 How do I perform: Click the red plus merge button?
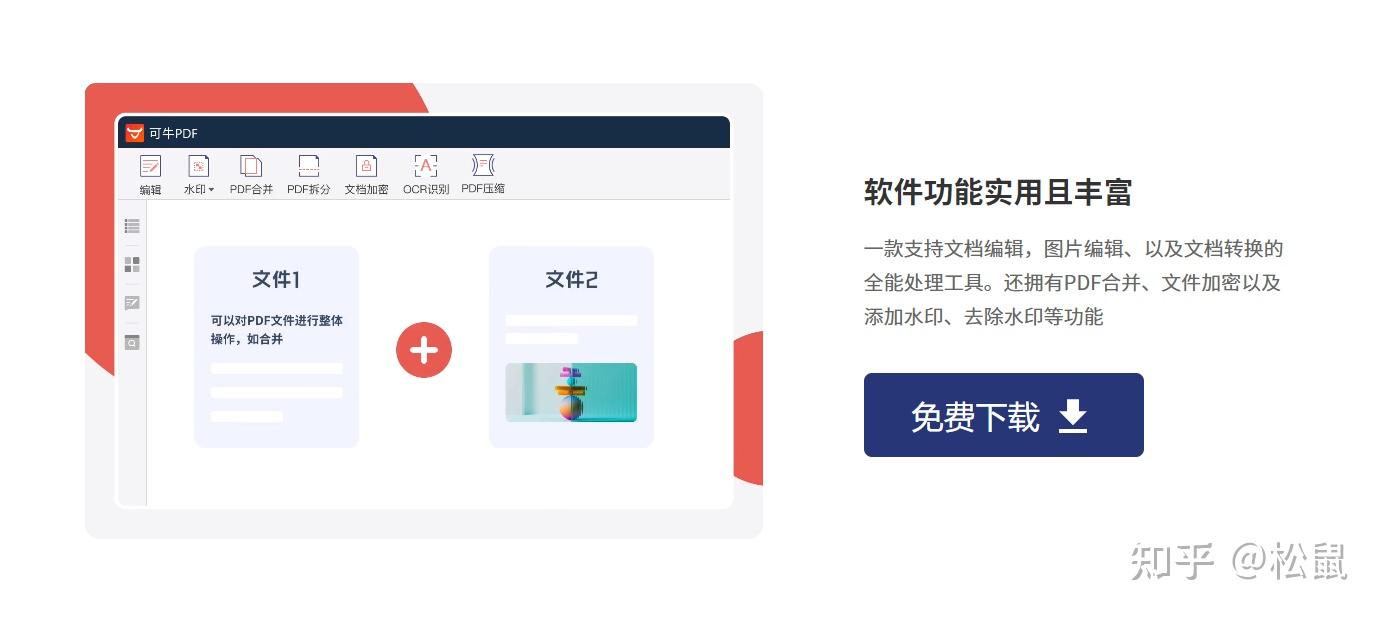[424, 350]
